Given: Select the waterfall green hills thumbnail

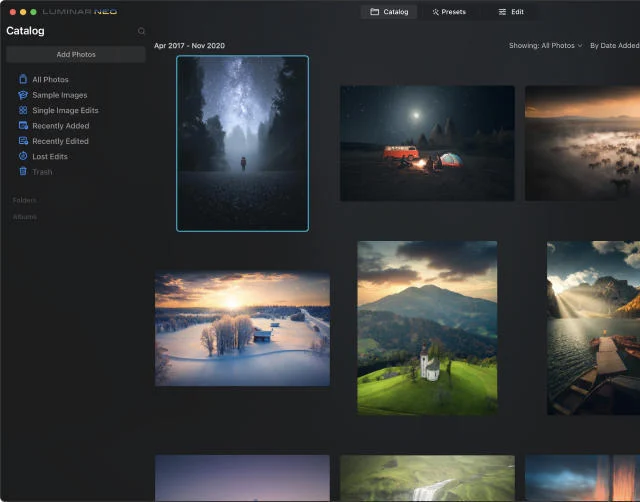Looking at the screenshot, I should [x=427, y=478].
